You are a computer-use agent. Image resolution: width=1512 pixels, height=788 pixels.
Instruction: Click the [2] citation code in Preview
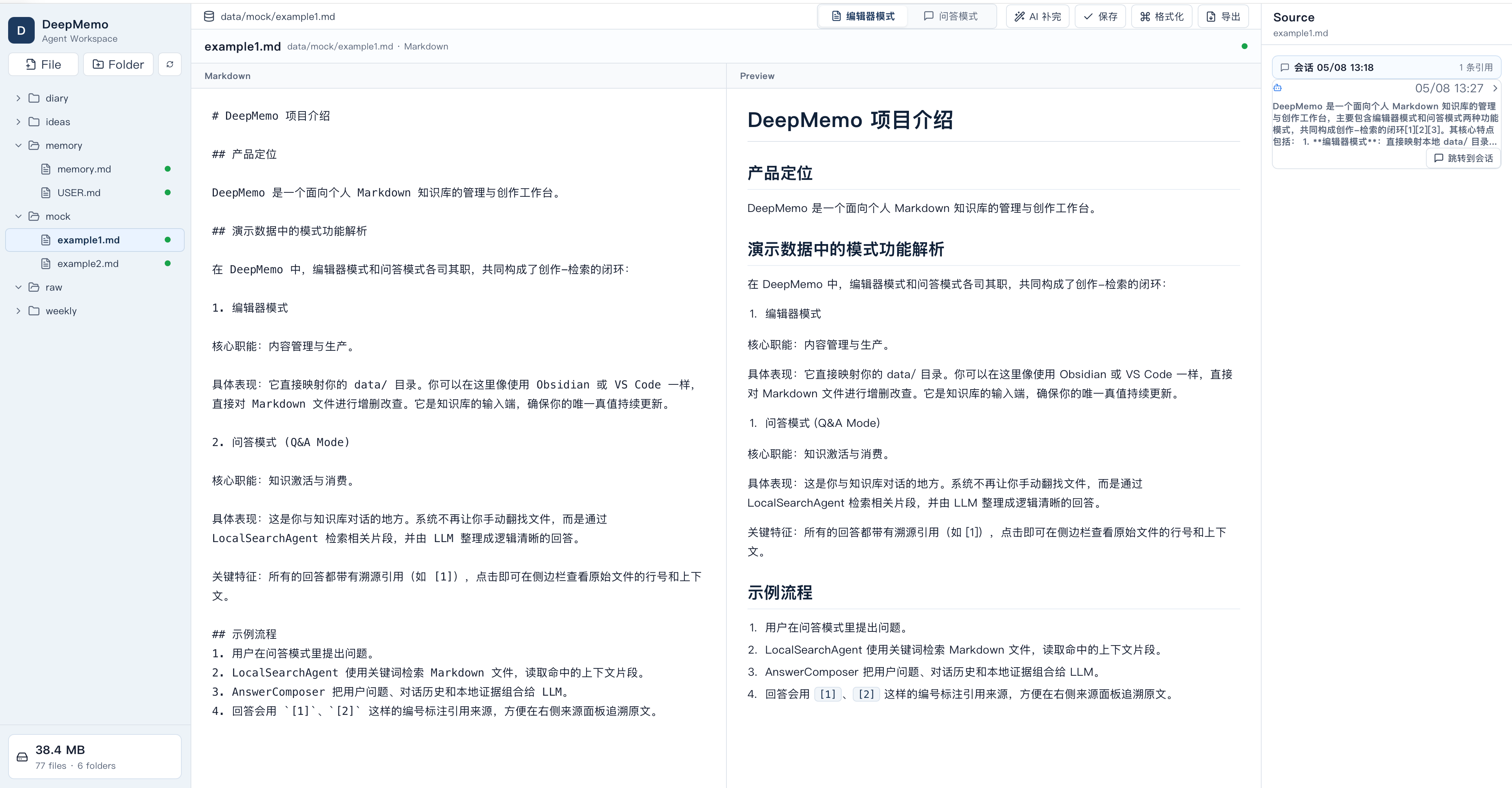tap(866, 694)
